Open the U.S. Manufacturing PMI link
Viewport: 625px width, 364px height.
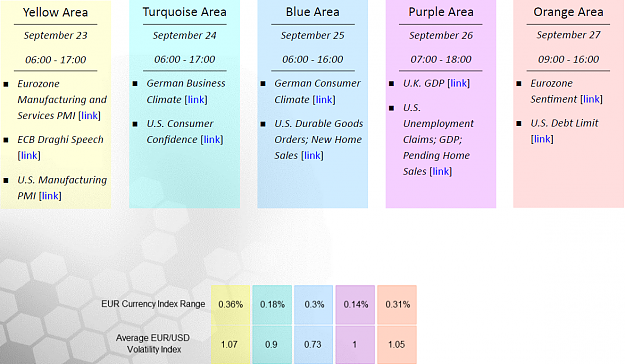coord(50,196)
